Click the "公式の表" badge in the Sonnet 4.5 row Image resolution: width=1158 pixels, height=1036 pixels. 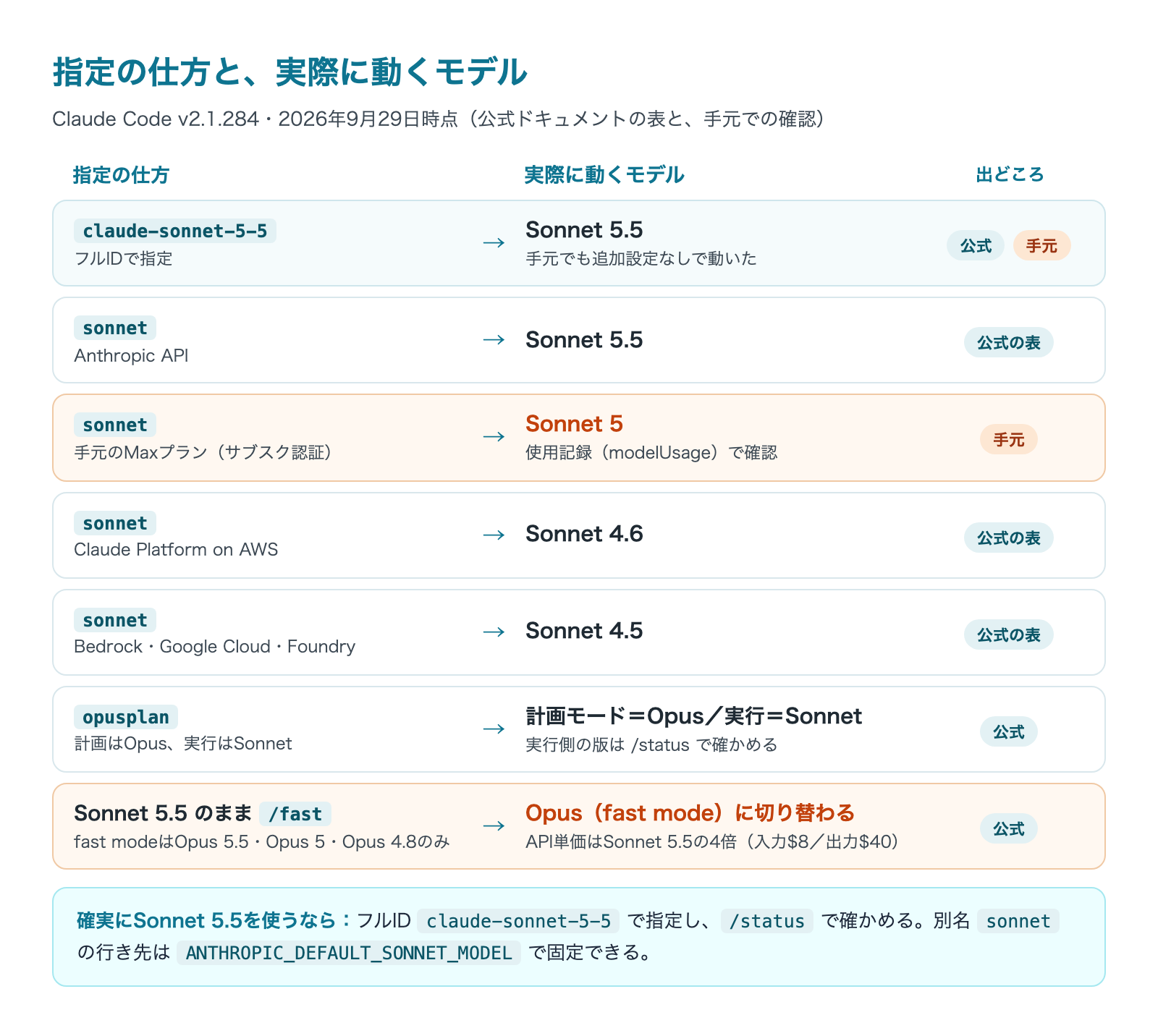point(1009,634)
